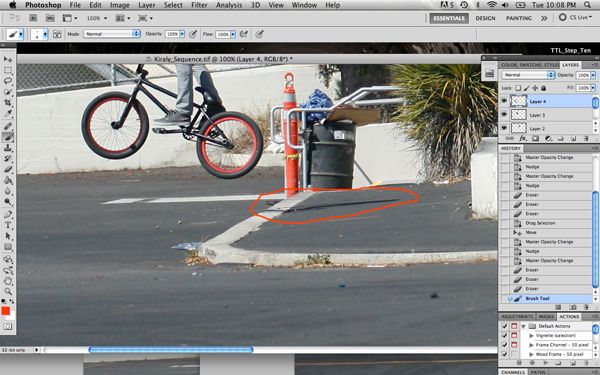Screen dimensions: 600x375
Task: Open the layer blend mode dropdown
Action: pos(528,75)
